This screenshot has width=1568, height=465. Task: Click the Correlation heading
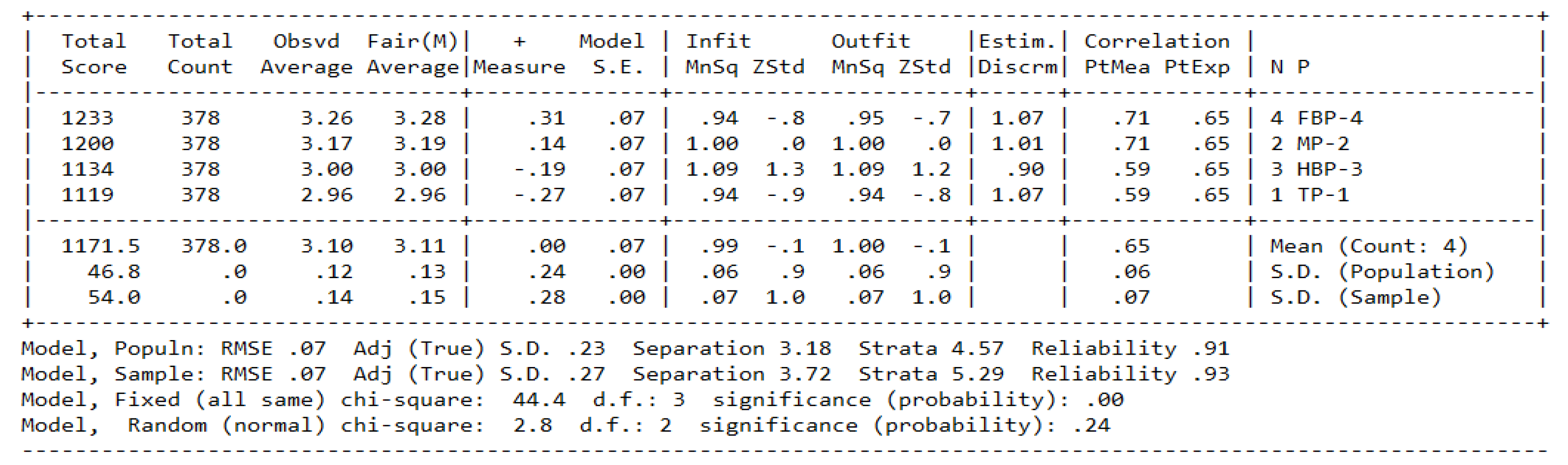pyautogui.click(x=1156, y=41)
